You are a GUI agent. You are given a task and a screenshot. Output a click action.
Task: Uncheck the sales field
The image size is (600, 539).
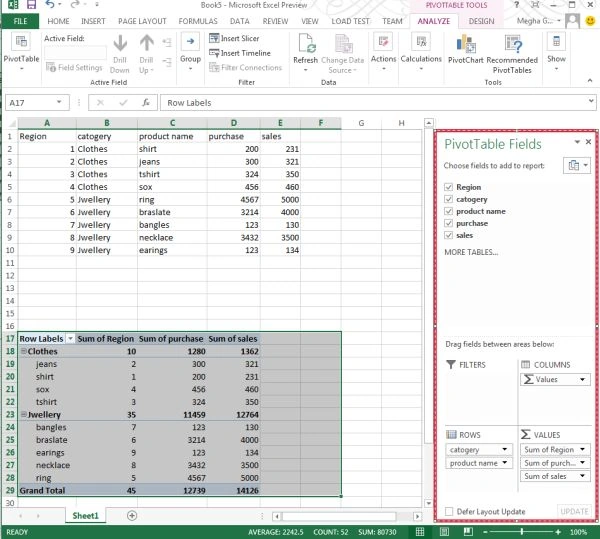point(448,235)
